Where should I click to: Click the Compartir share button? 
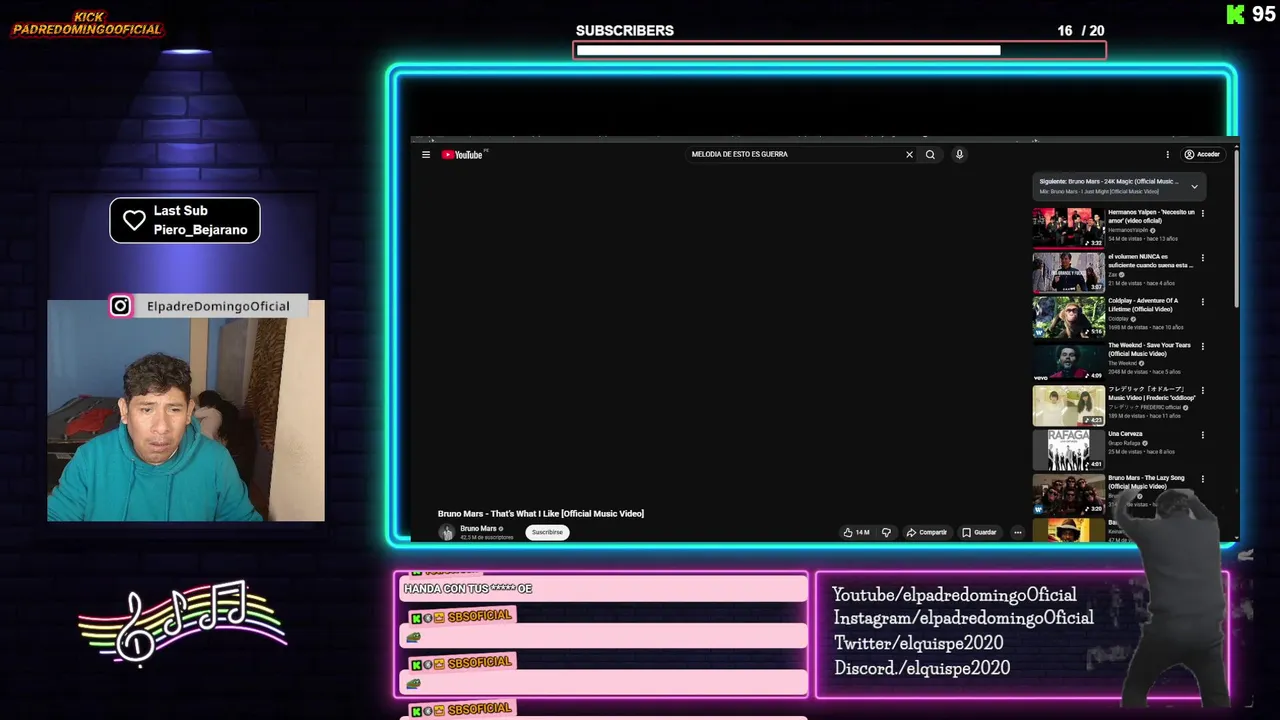927,532
